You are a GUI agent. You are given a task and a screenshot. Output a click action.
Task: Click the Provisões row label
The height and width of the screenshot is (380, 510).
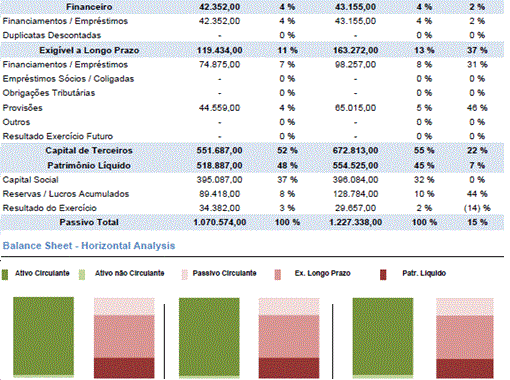(x=22, y=108)
